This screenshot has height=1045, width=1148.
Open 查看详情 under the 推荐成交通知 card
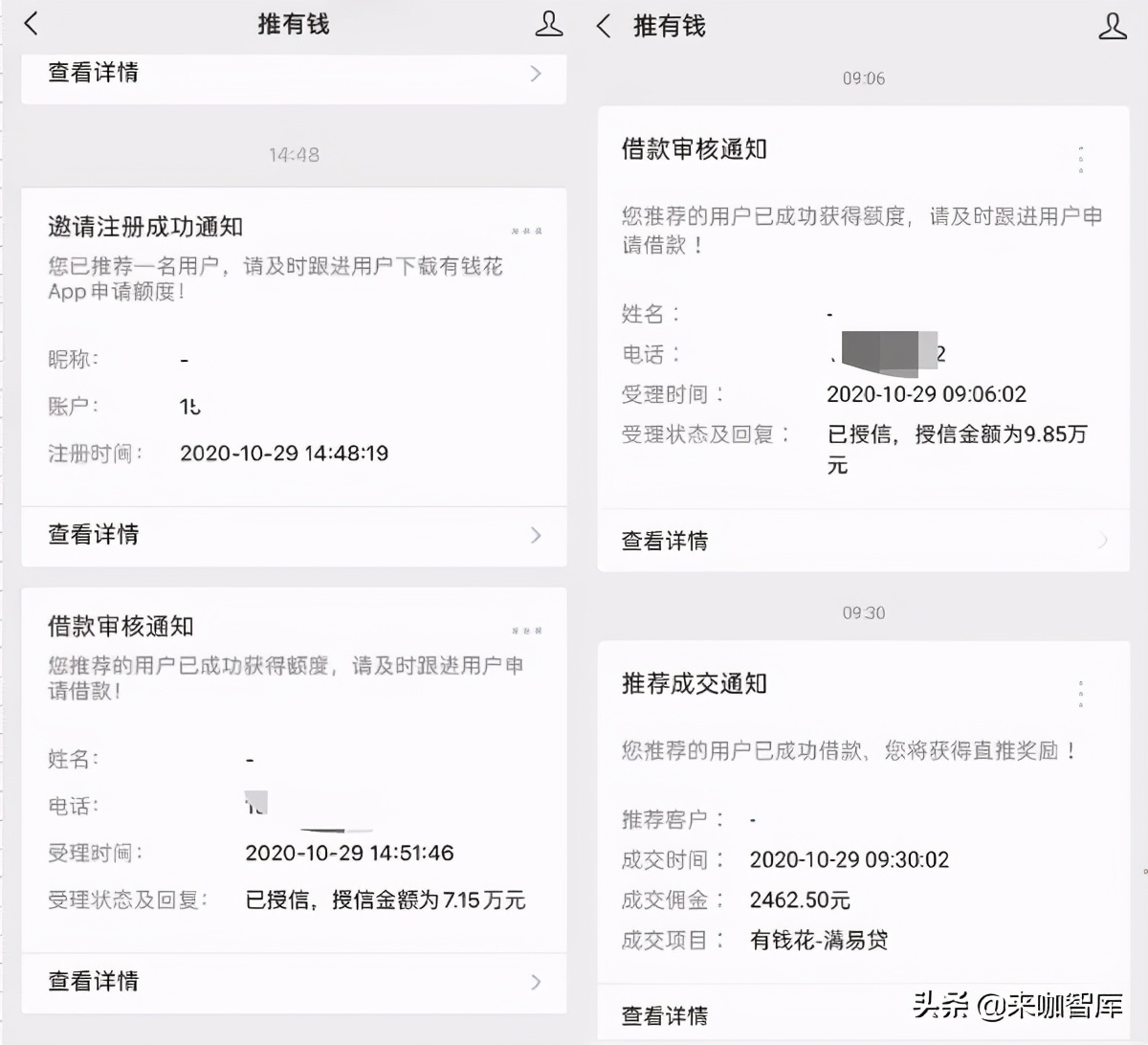pyautogui.click(x=665, y=1015)
